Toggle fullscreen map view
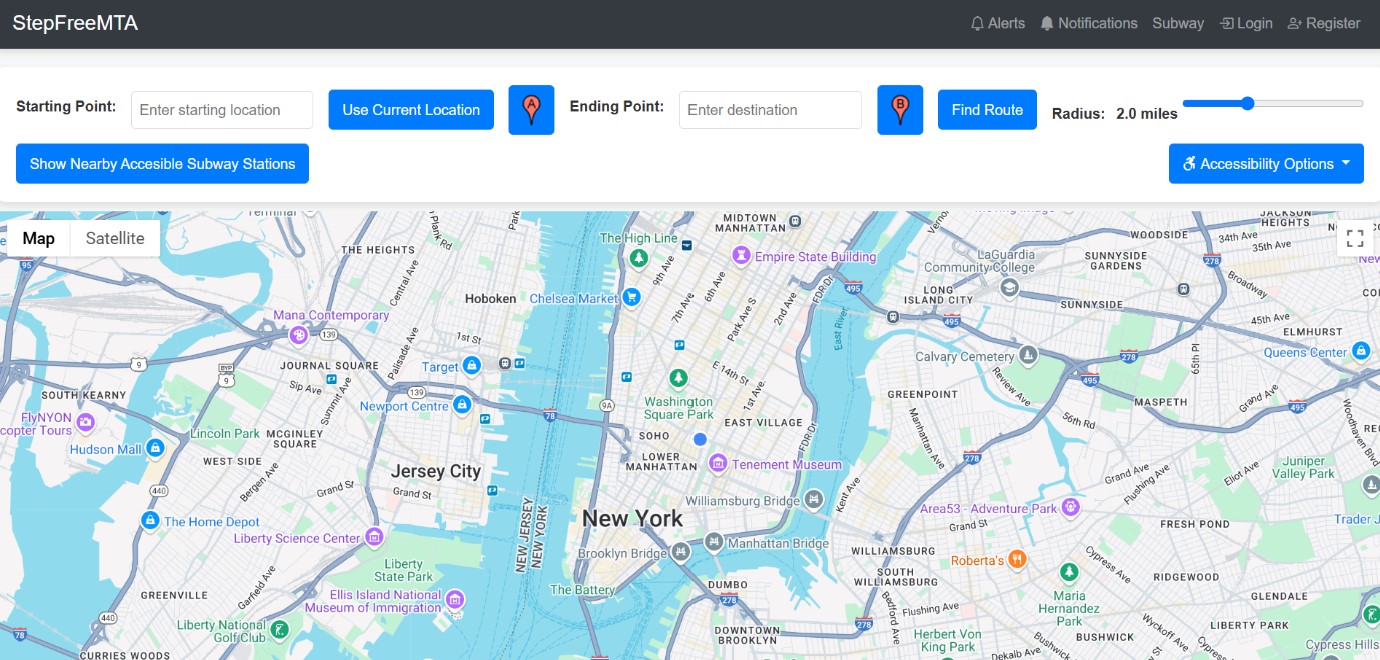 pyautogui.click(x=1355, y=238)
